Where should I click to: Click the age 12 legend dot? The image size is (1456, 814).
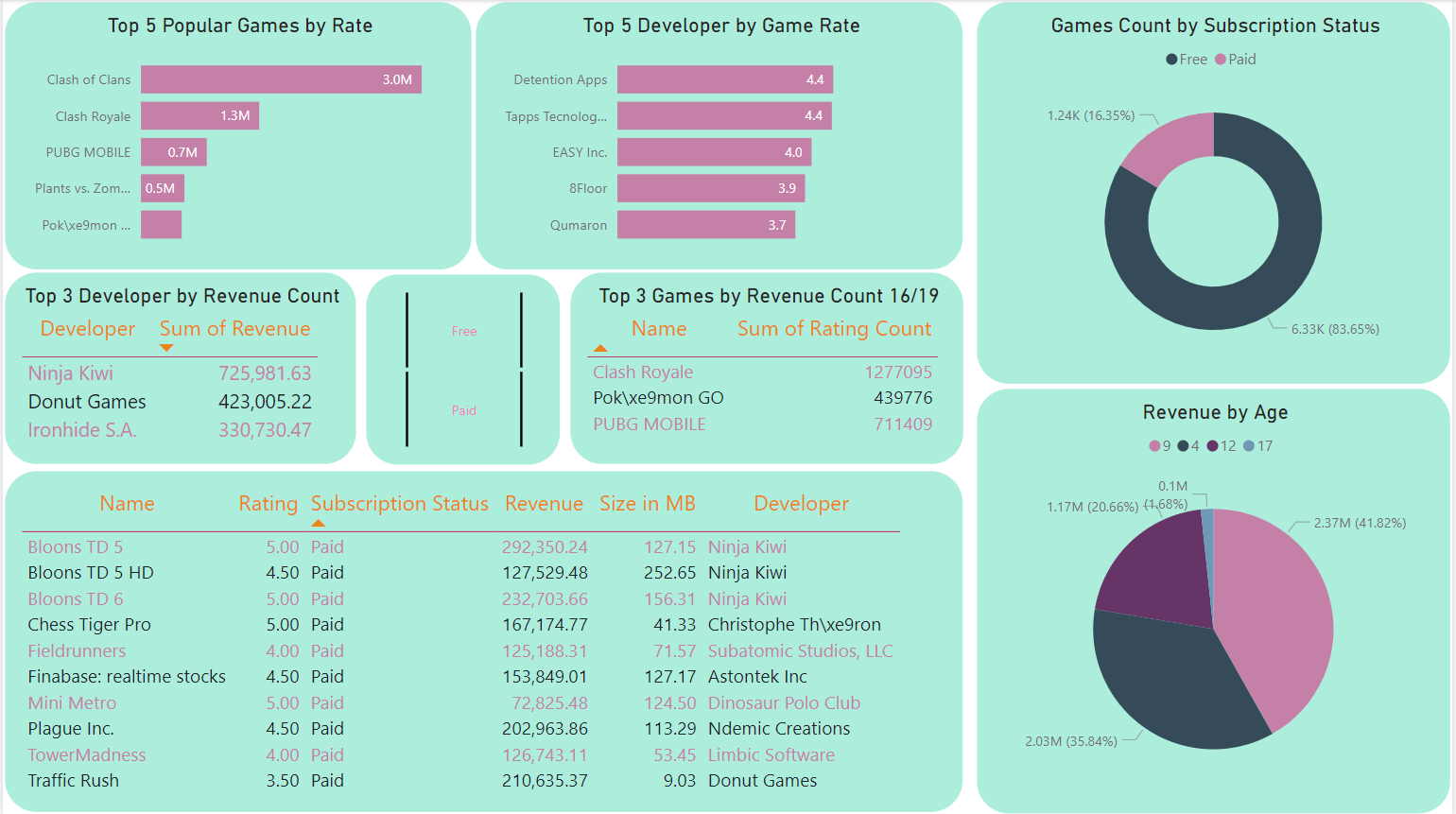1212,446
